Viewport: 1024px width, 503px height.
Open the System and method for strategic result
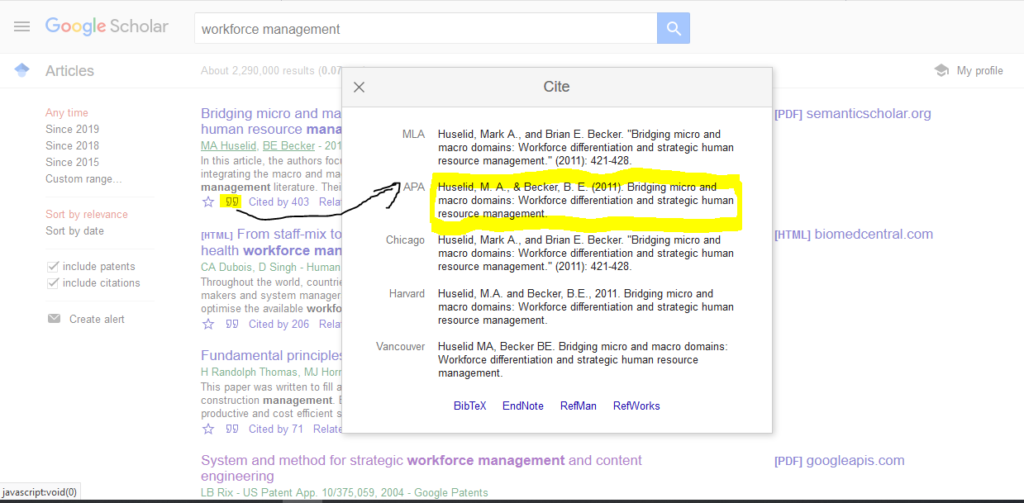tap(421, 468)
